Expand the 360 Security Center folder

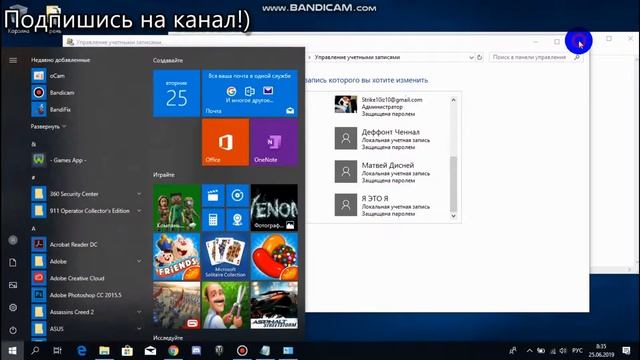pyautogui.click(x=86, y=194)
